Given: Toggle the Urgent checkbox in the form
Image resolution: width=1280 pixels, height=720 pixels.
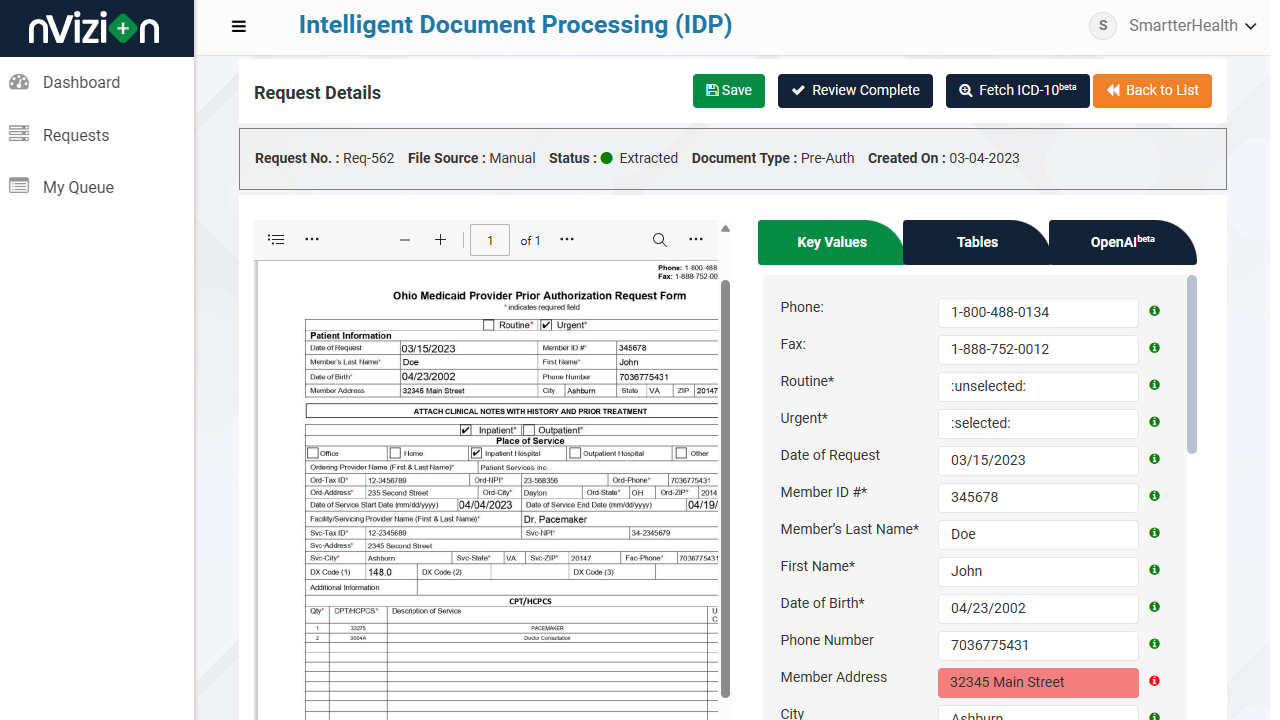Looking at the screenshot, I should [x=546, y=325].
